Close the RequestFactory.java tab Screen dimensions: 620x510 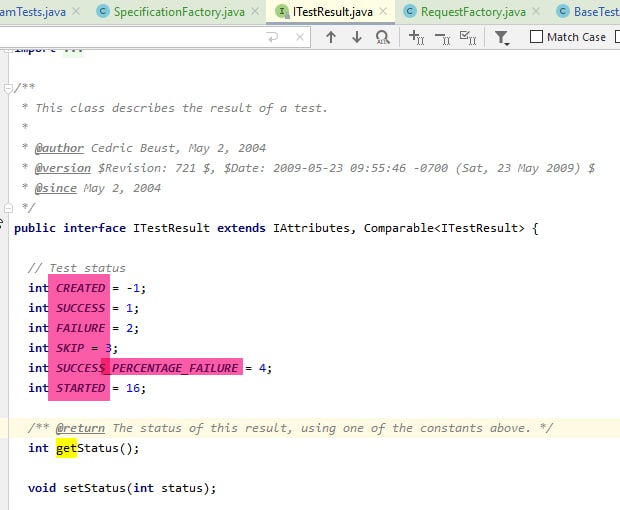click(x=536, y=11)
